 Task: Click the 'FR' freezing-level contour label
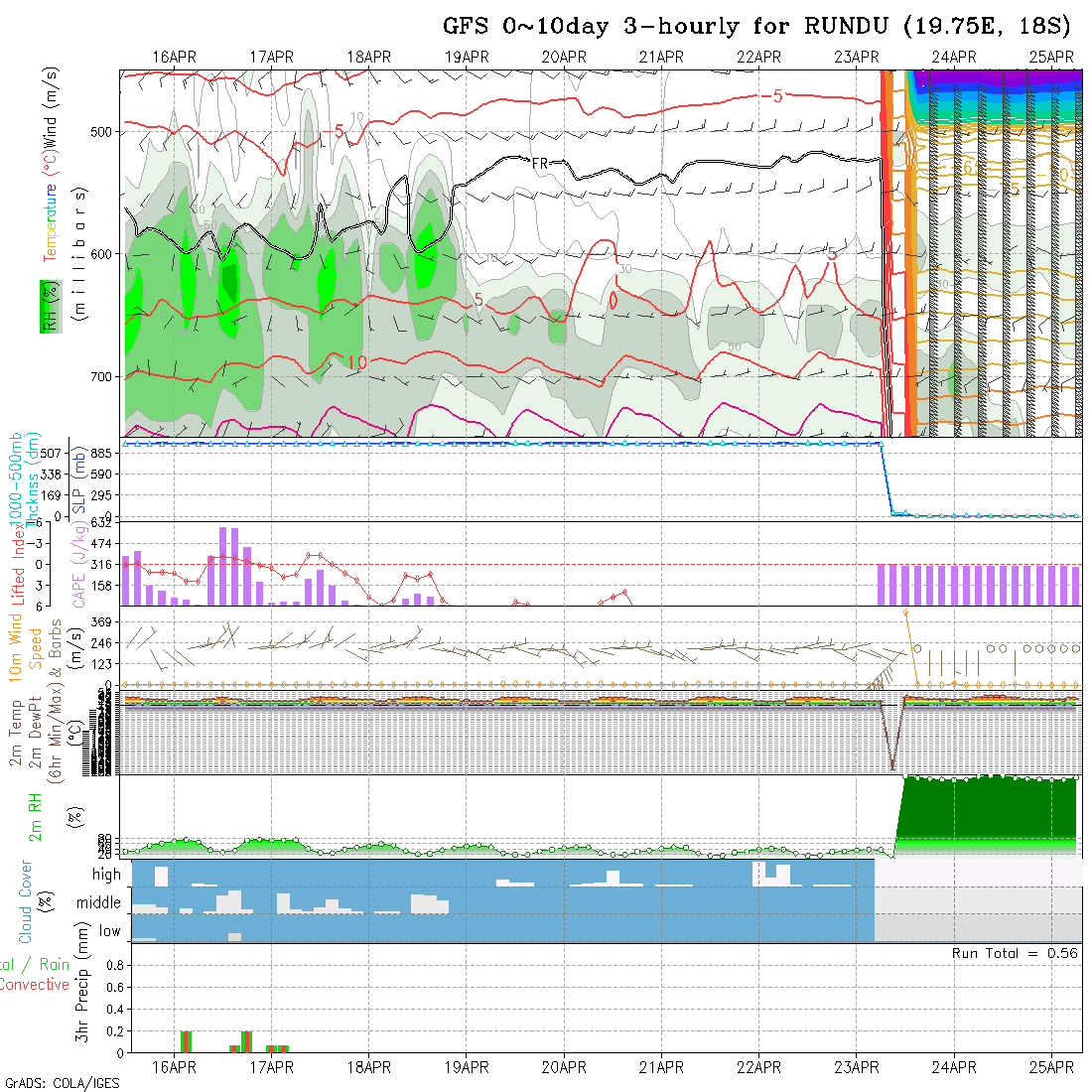(540, 165)
